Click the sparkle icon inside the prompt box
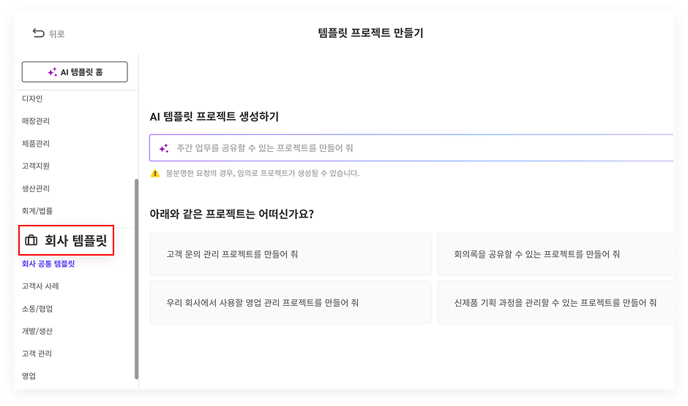 163,148
